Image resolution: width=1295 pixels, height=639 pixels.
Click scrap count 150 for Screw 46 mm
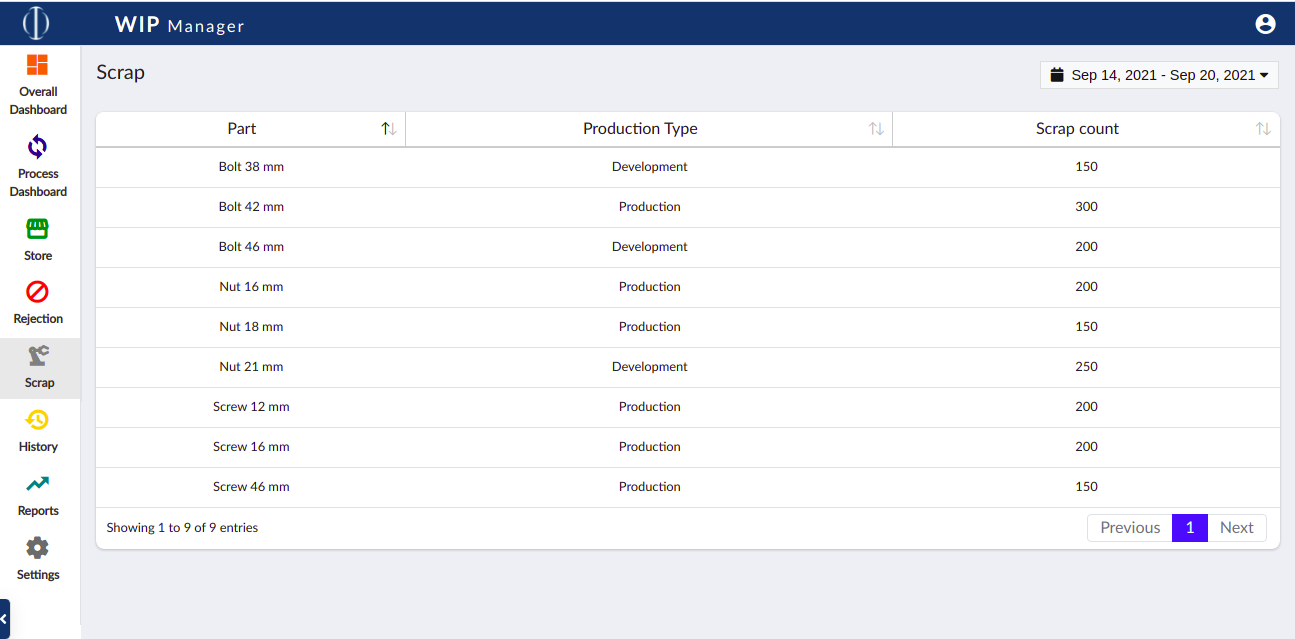[x=1086, y=487]
